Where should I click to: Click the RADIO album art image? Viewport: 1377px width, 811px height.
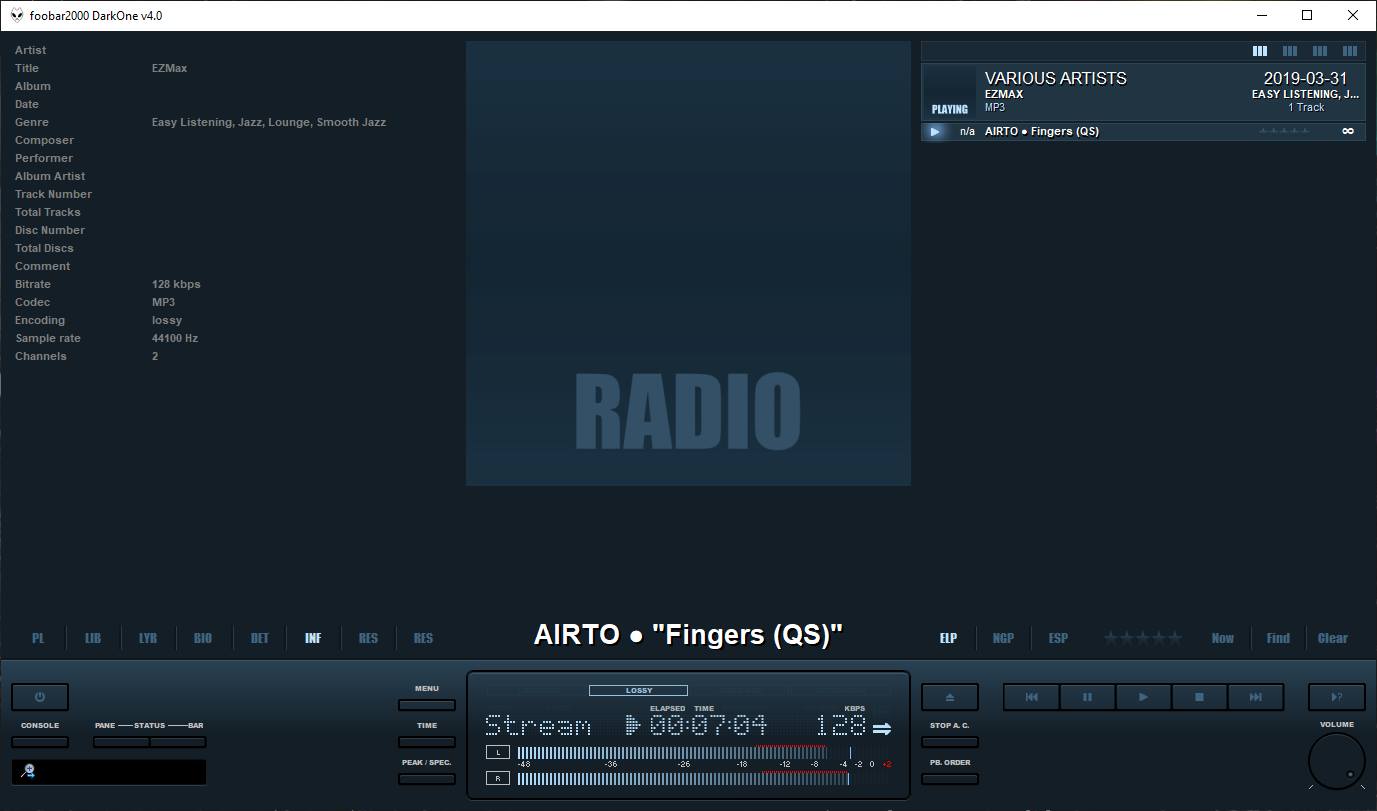point(688,263)
